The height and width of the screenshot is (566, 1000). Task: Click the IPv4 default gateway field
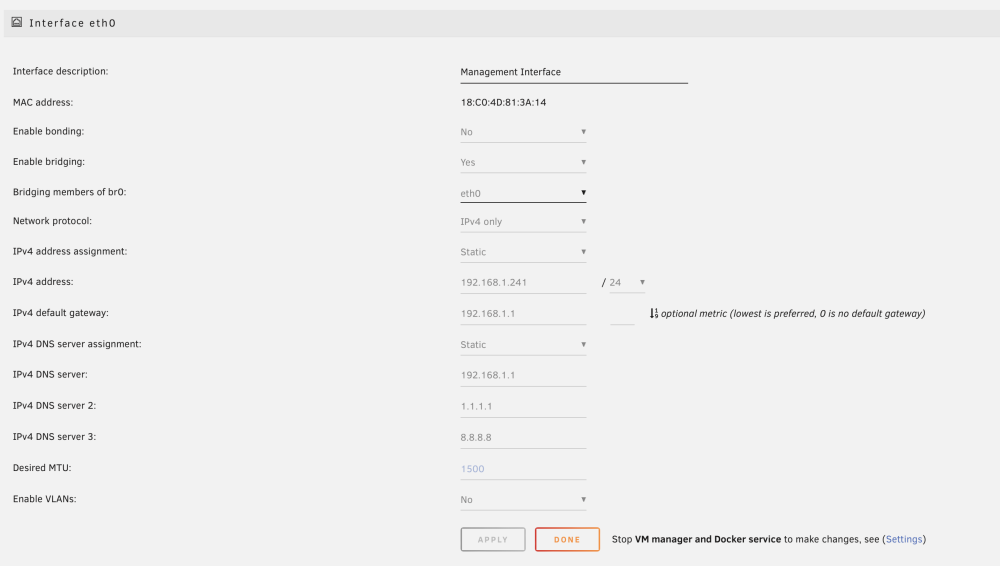pyautogui.click(x=523, y=314)
